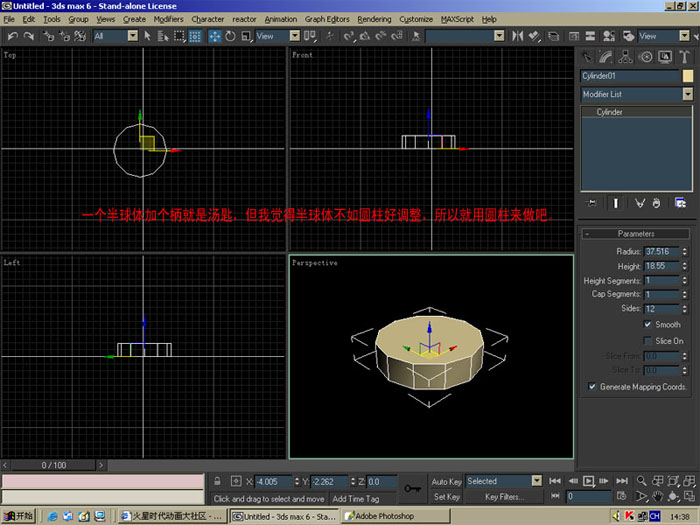This screenshot has width=700, height=525.
Task: Toggle the Selection Lock padlock
Action: coord(217,481)
